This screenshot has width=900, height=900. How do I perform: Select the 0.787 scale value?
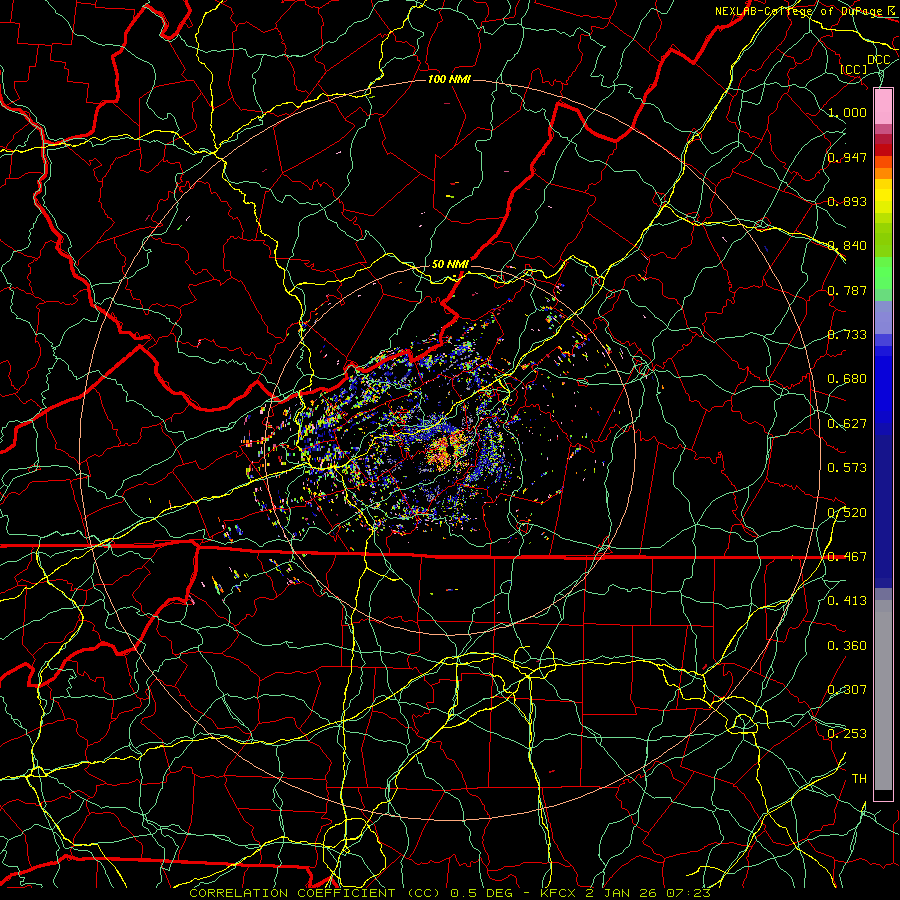(847, 290)
